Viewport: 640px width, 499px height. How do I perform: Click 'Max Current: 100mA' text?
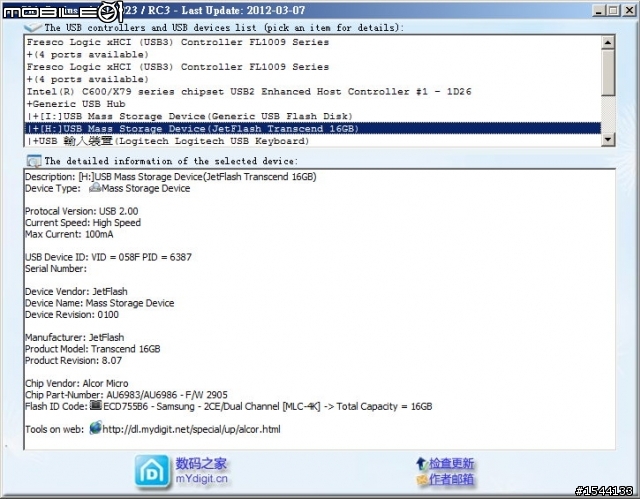(x=69, y=234)
